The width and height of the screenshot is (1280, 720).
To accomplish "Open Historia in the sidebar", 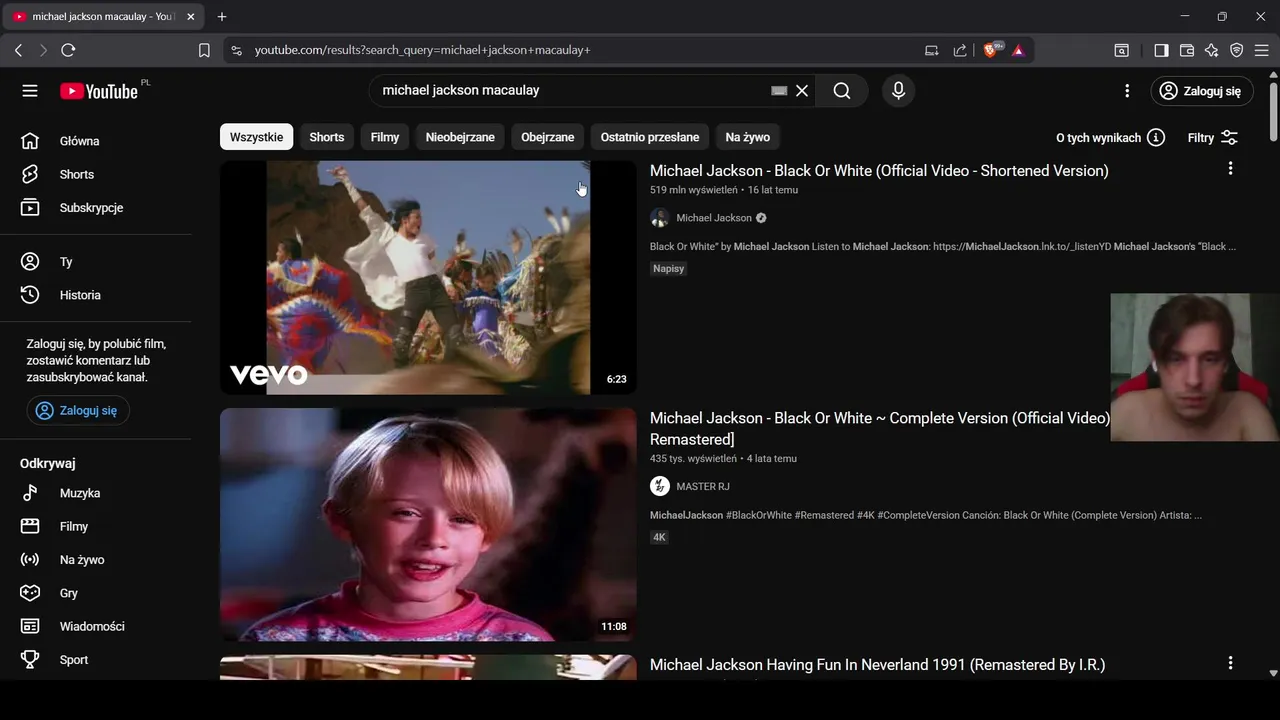I will coord(96,295).
